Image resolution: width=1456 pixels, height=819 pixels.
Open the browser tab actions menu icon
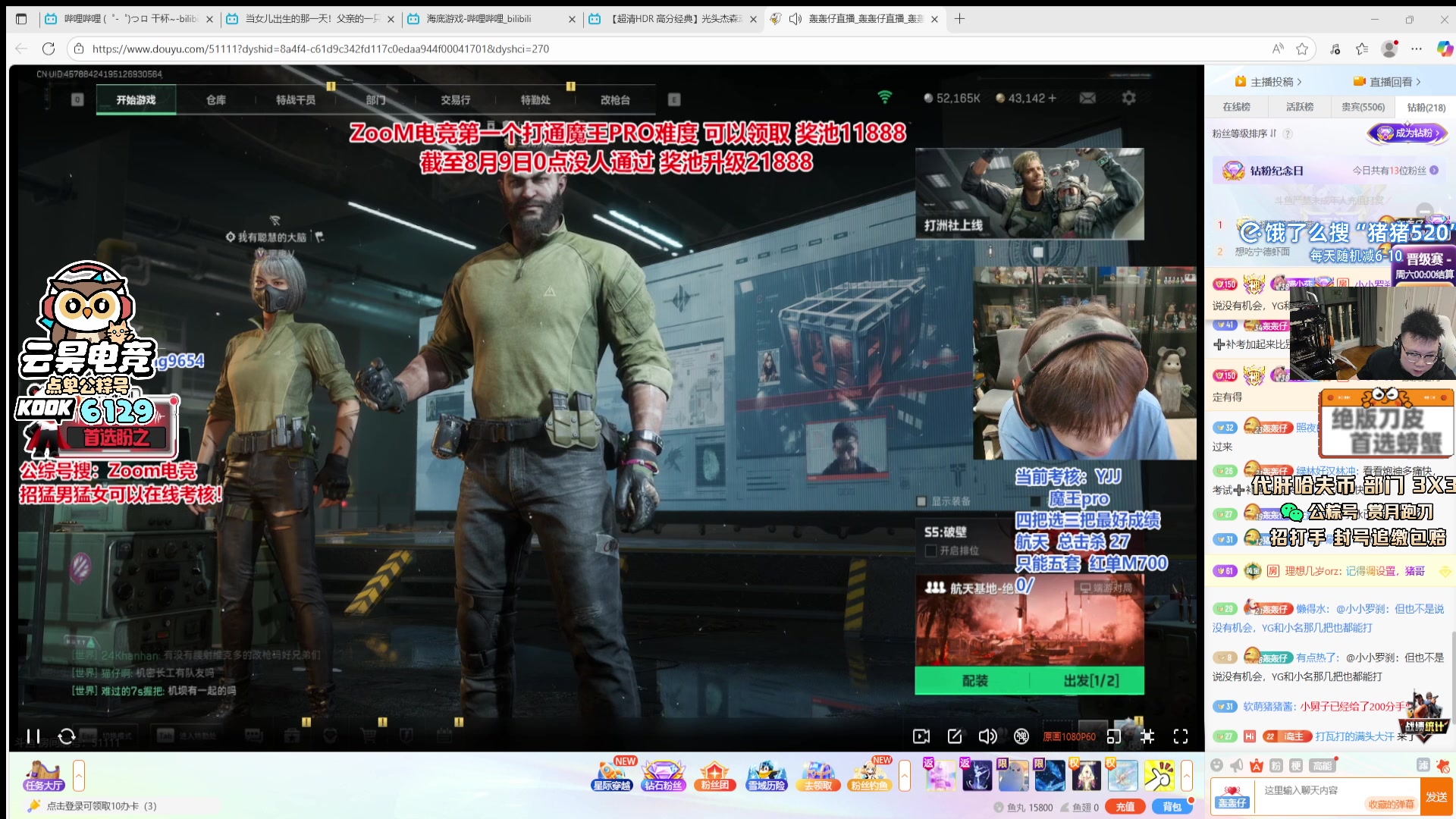pyautogui.click(x=21, y=19)
